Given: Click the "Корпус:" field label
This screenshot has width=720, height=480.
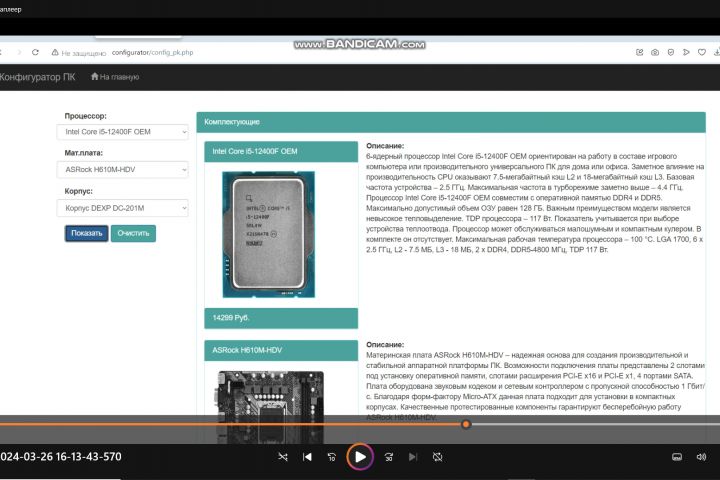Looking at the screenshot, I should 79,191.
